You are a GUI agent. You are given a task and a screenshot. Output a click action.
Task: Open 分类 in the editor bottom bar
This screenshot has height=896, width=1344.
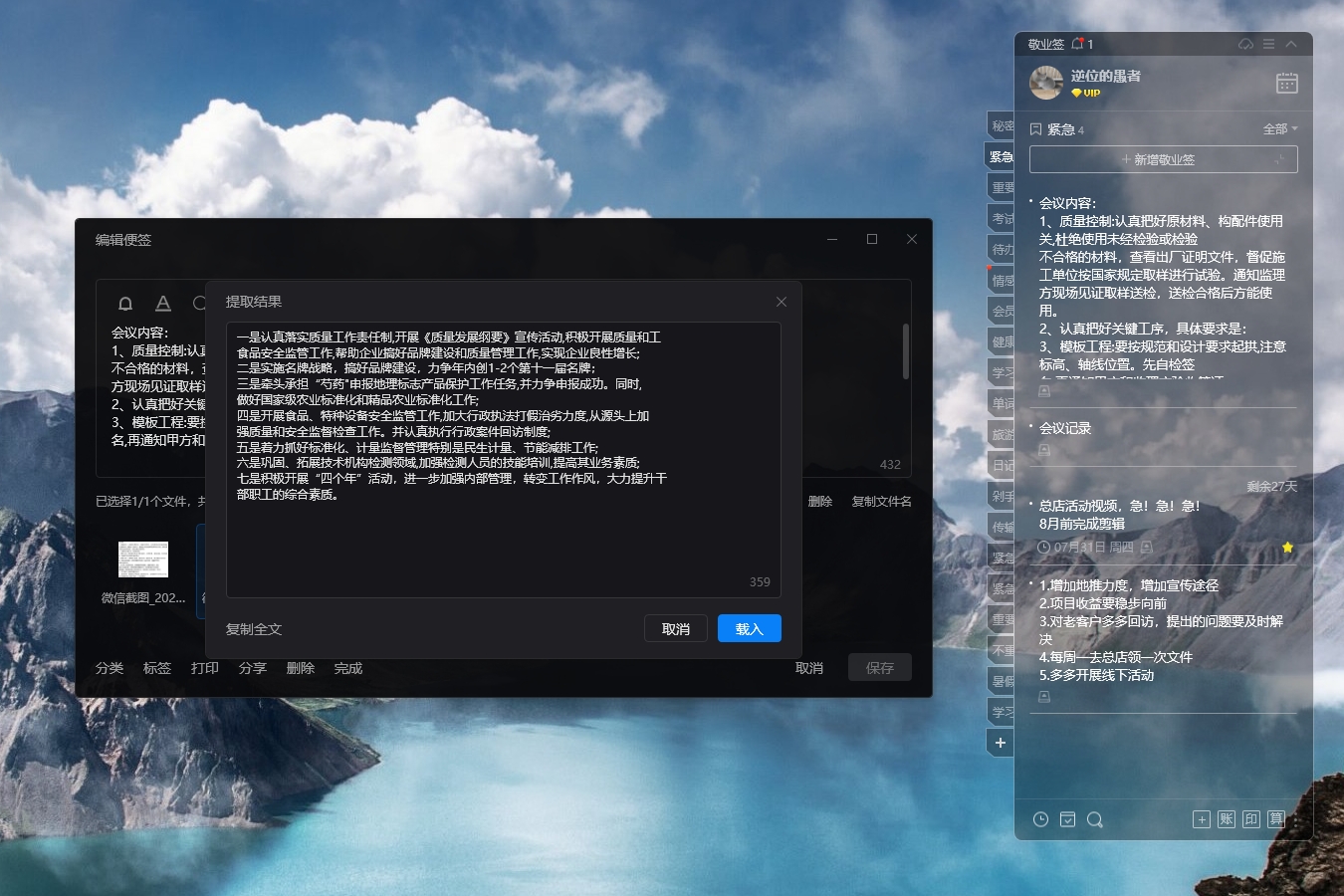coord(110,668)
